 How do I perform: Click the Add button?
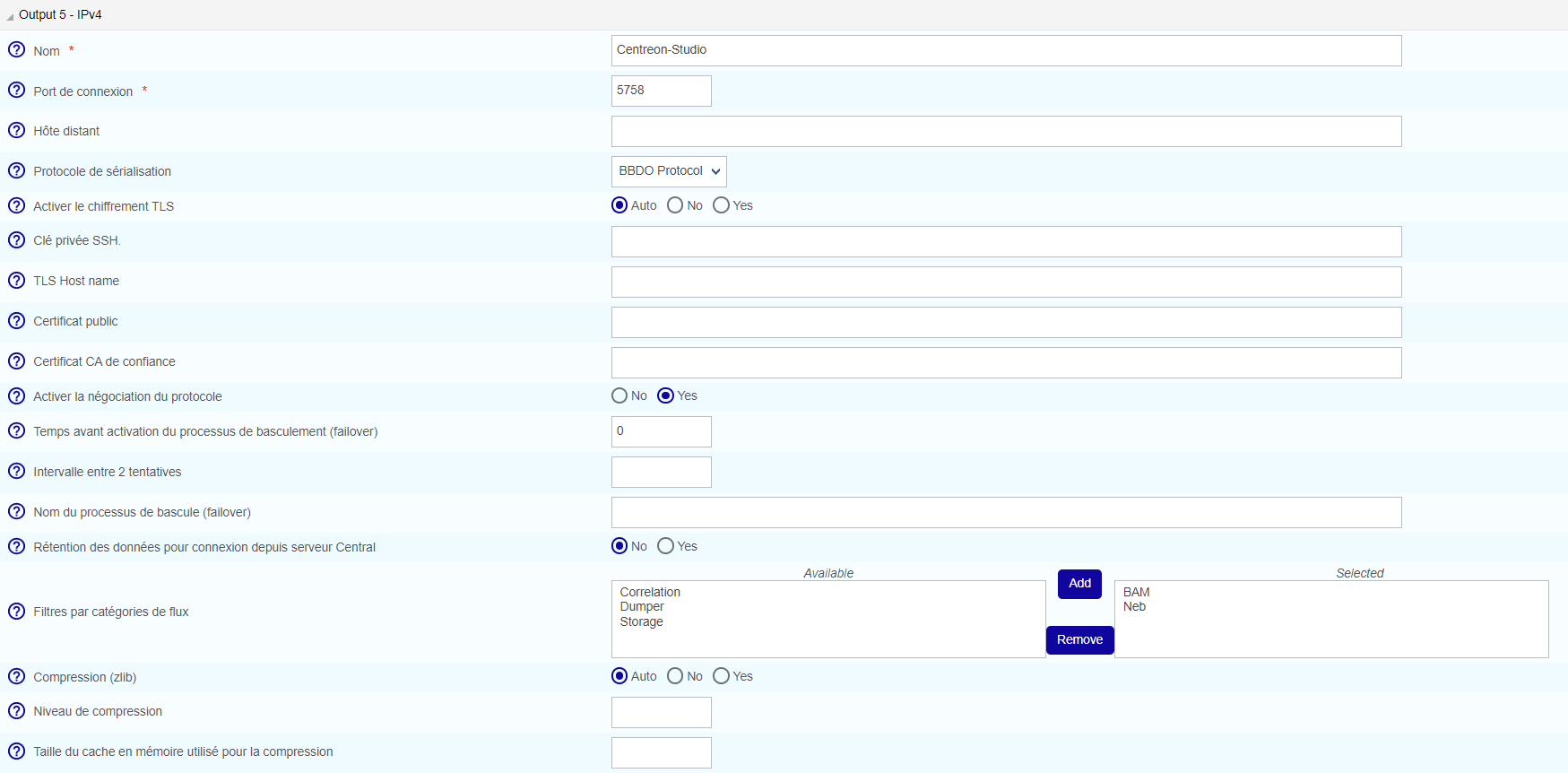coord(1079,584)
